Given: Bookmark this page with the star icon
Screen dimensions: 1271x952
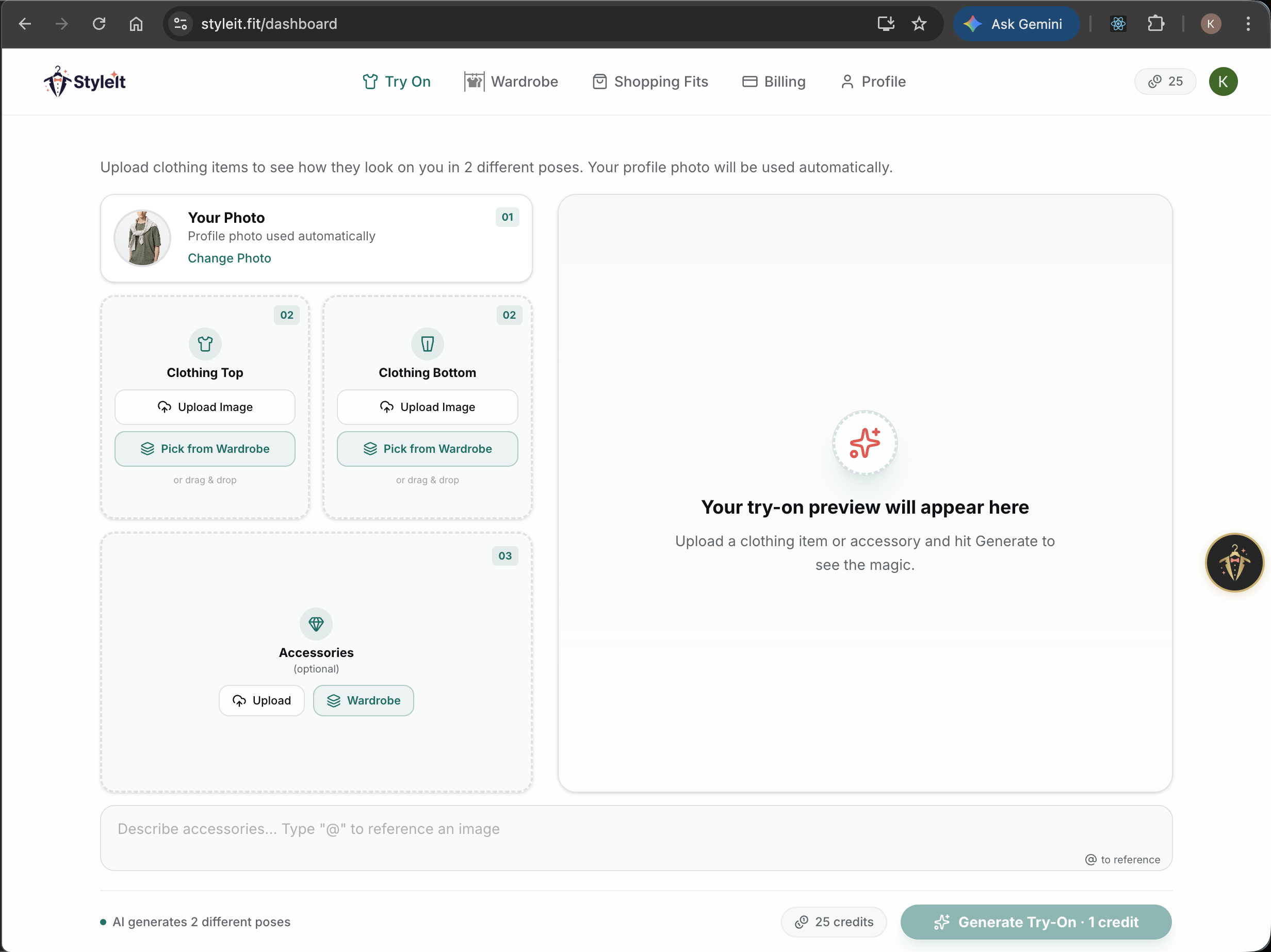Looking at the screenshot, I should [x=919, y=24].
